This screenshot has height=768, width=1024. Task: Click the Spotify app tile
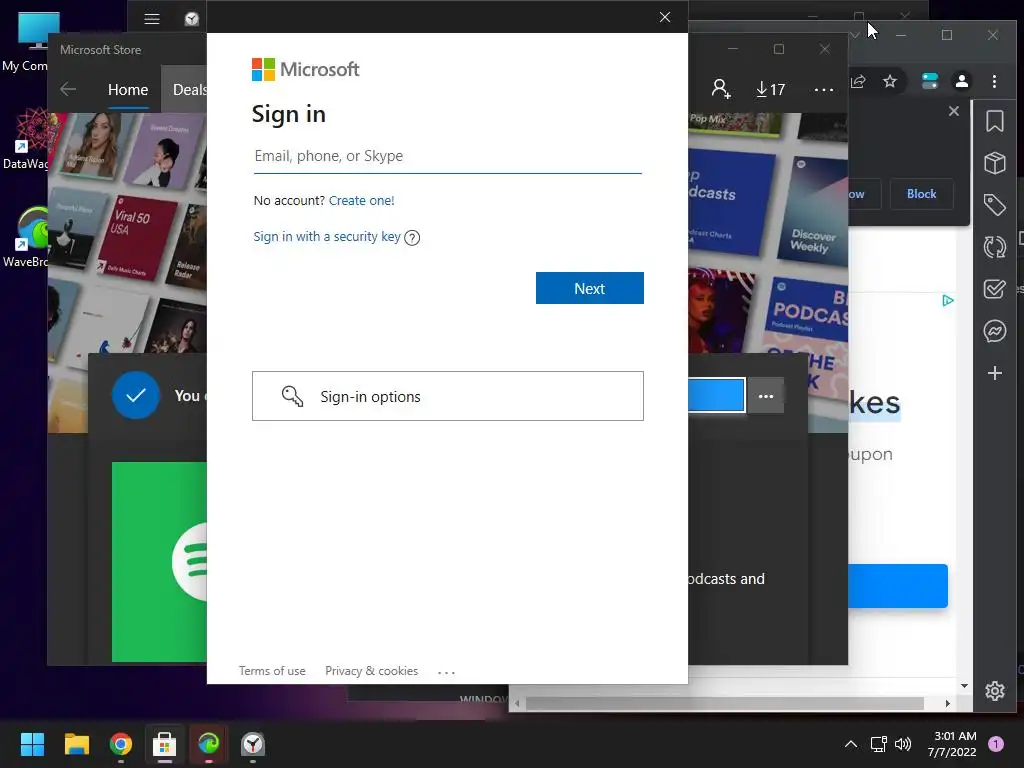click(x=159, y=562)
